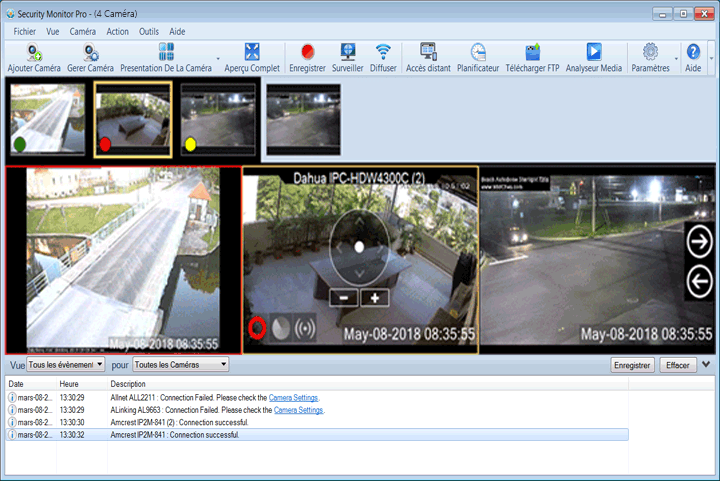Open Télécharger FTP settings
Viewport: 720px width, 481px height.
click(532, 53)
